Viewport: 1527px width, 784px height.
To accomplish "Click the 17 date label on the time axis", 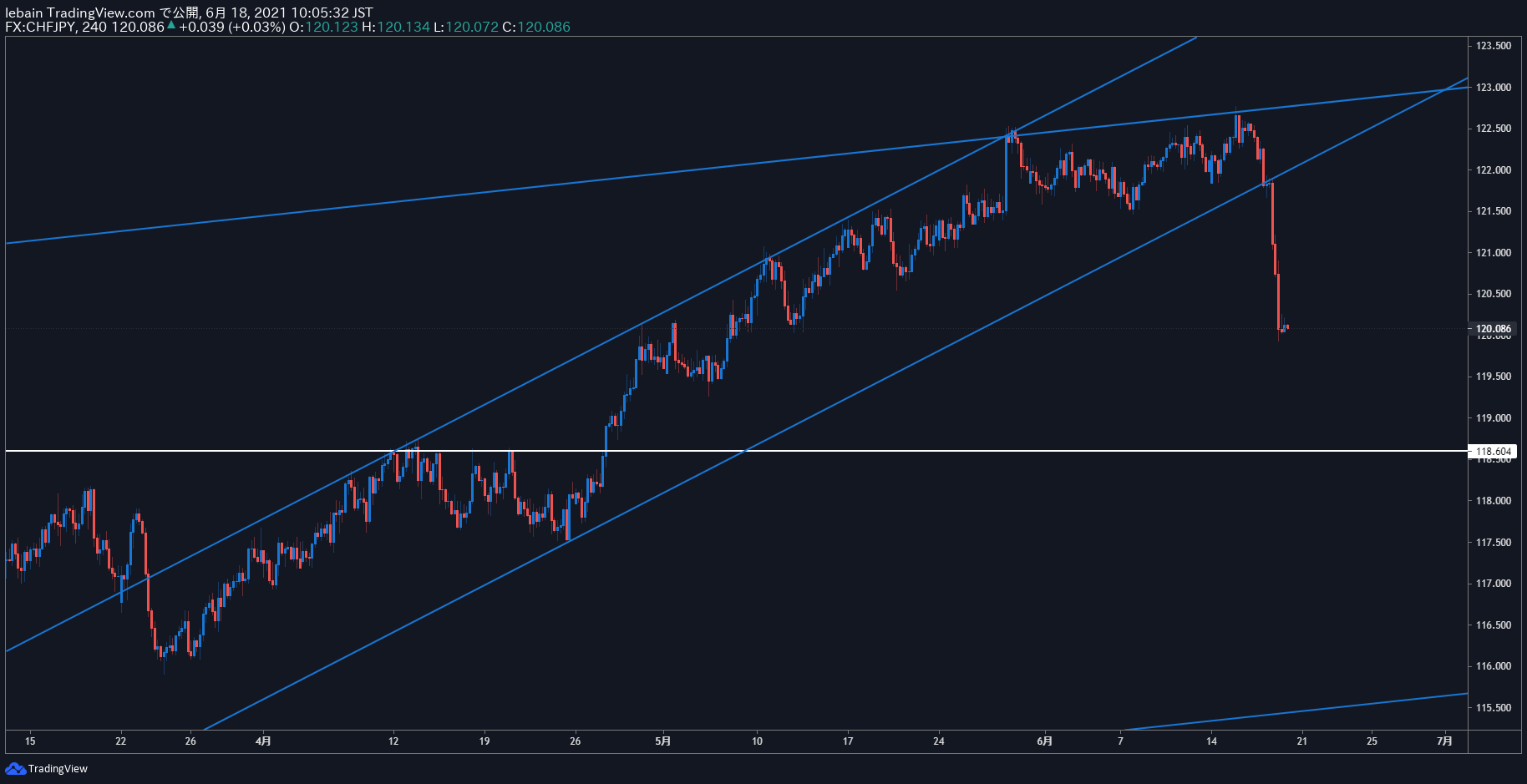I will click(x=848, y=741).
